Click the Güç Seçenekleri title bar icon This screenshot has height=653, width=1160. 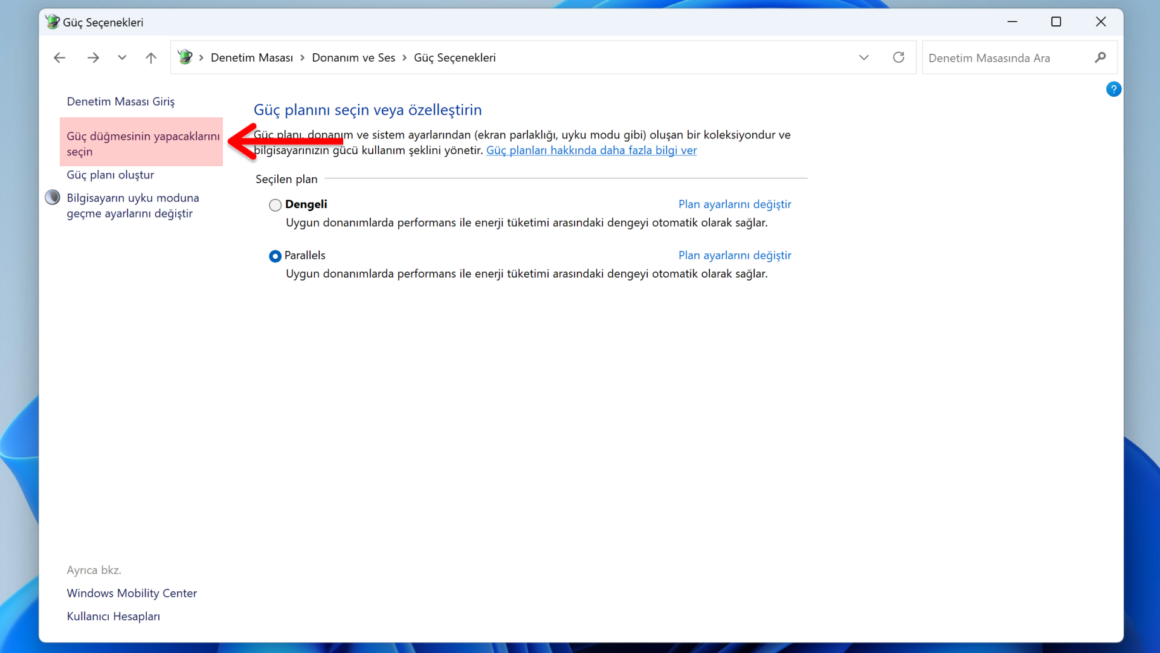click(x=52, y=21)
